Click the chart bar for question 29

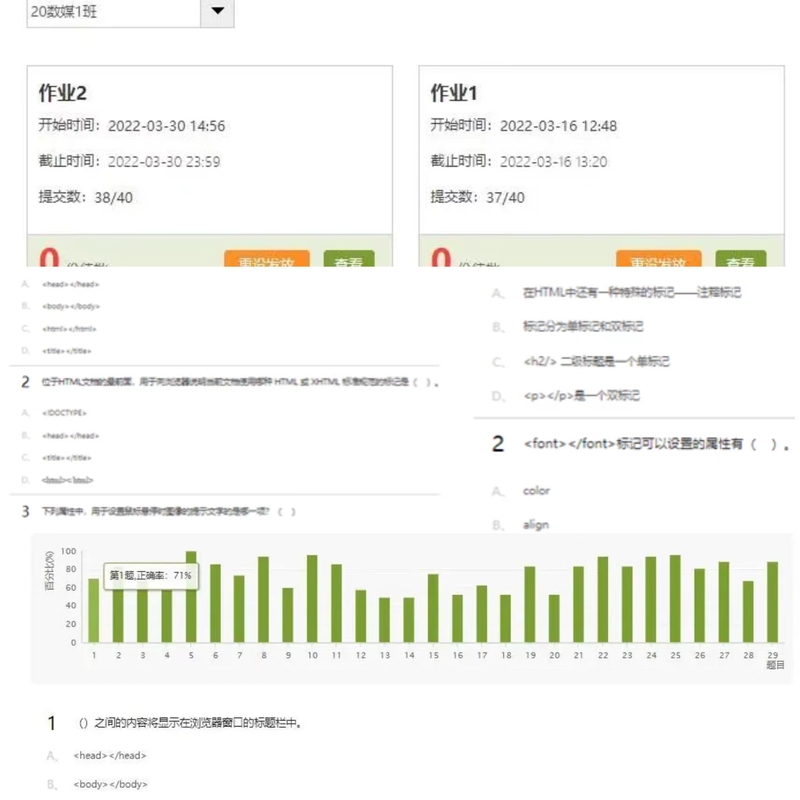(772, 602)
